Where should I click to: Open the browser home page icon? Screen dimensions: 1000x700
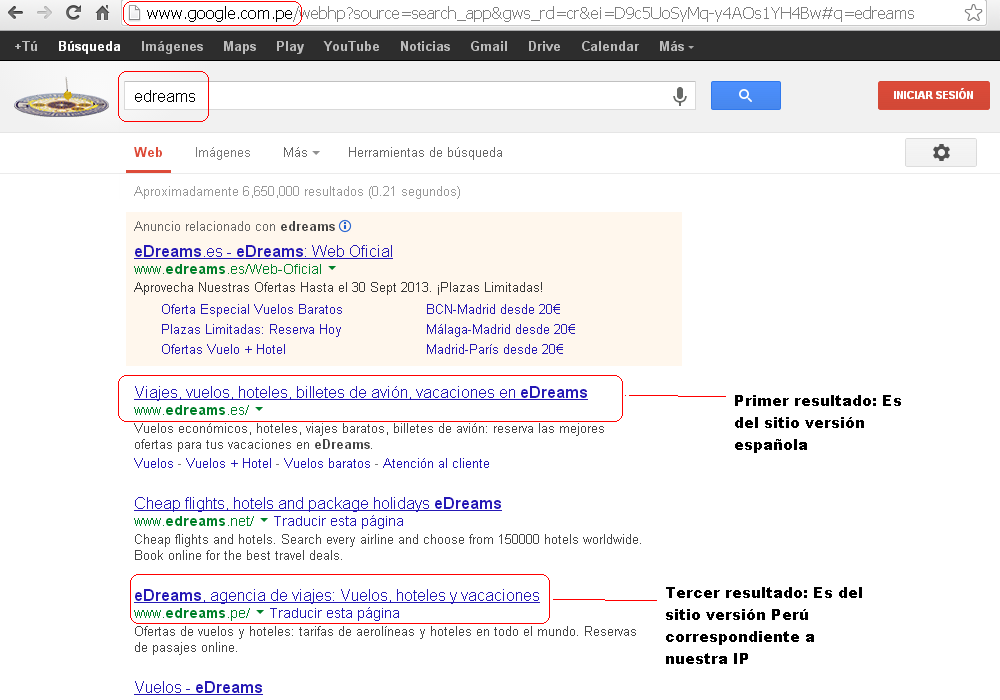(102, 13)
